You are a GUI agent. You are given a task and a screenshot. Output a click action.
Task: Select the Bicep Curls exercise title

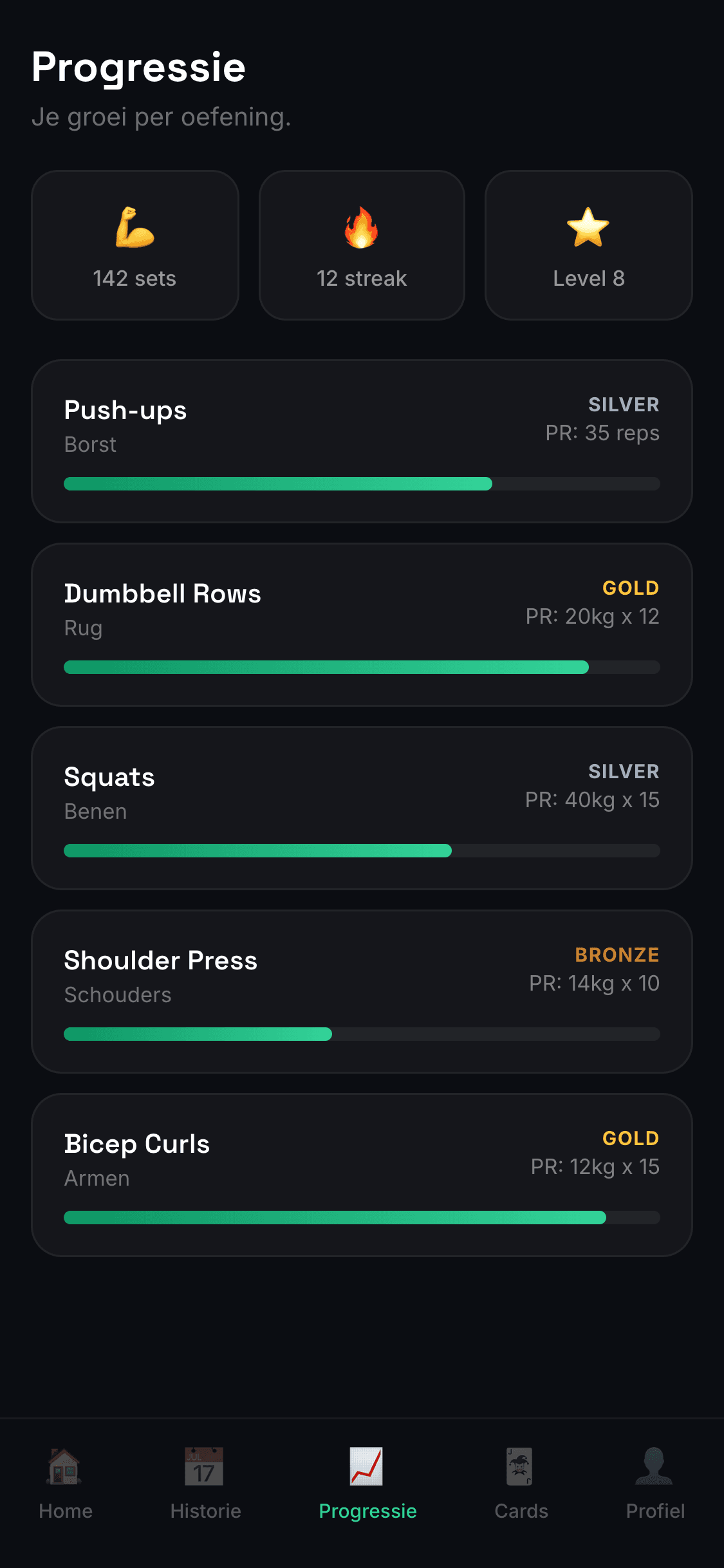click(x=137, y=1144)
